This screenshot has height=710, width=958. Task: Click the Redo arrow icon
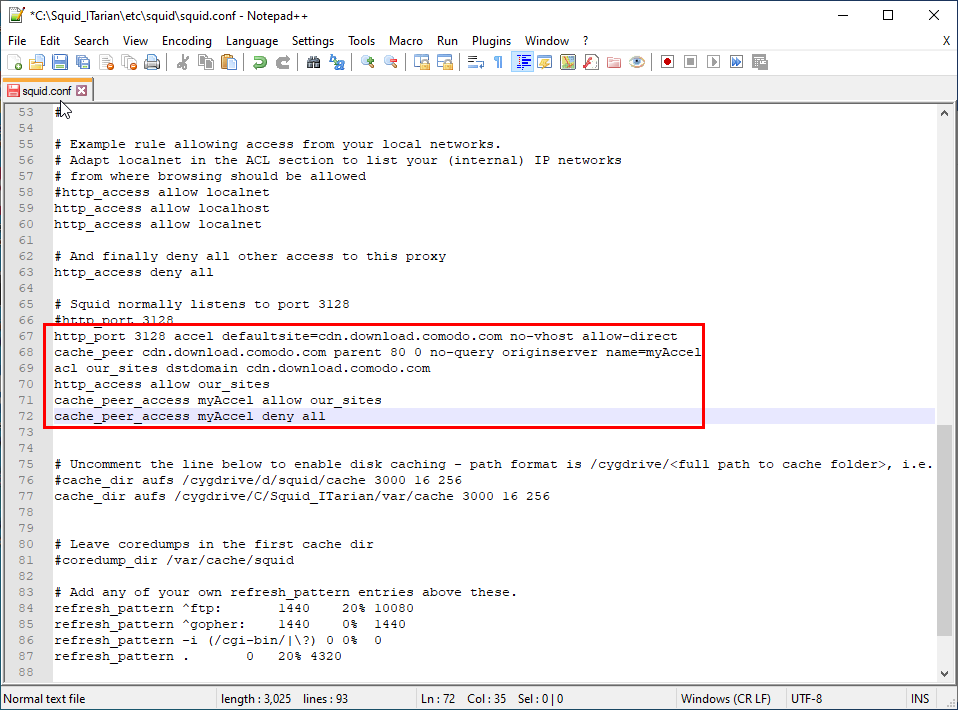coord(283,62)
